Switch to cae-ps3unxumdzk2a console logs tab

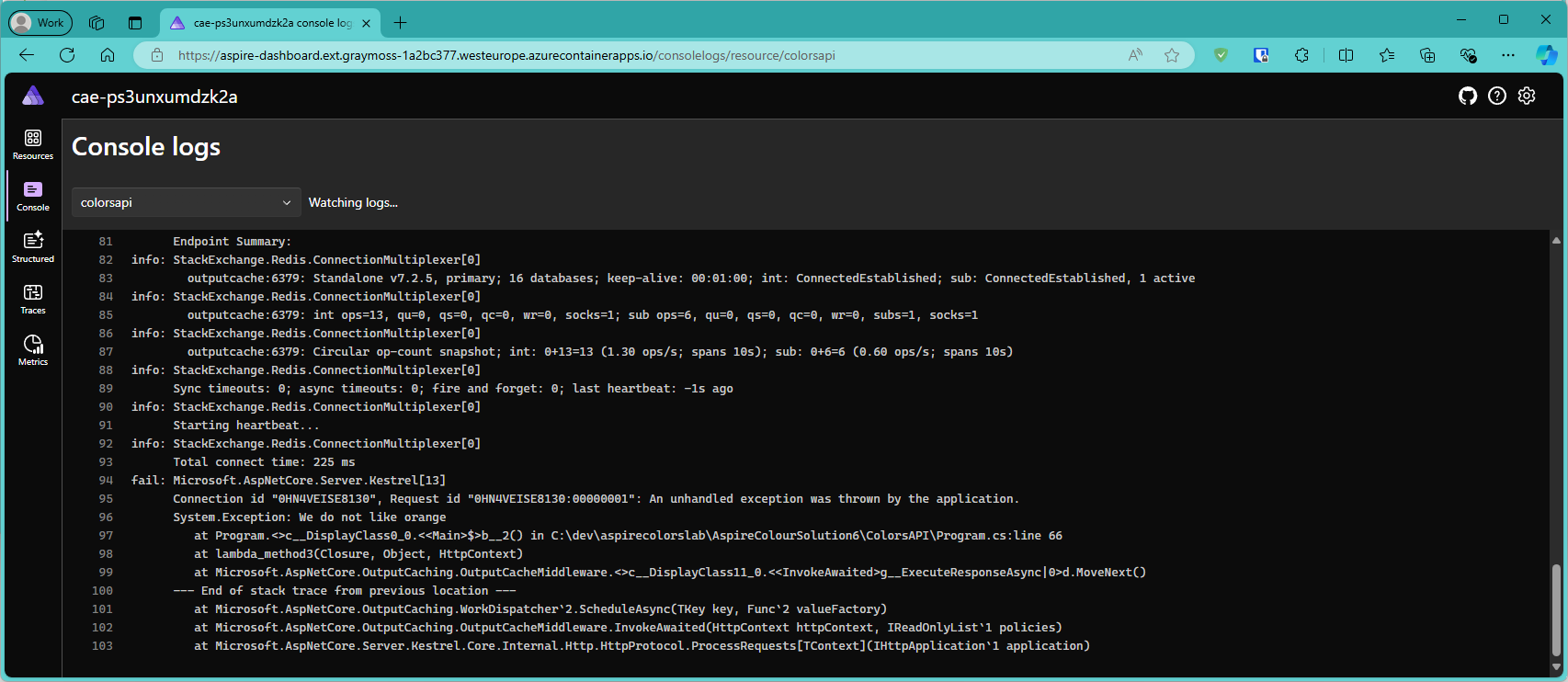[x=267, y=23]
